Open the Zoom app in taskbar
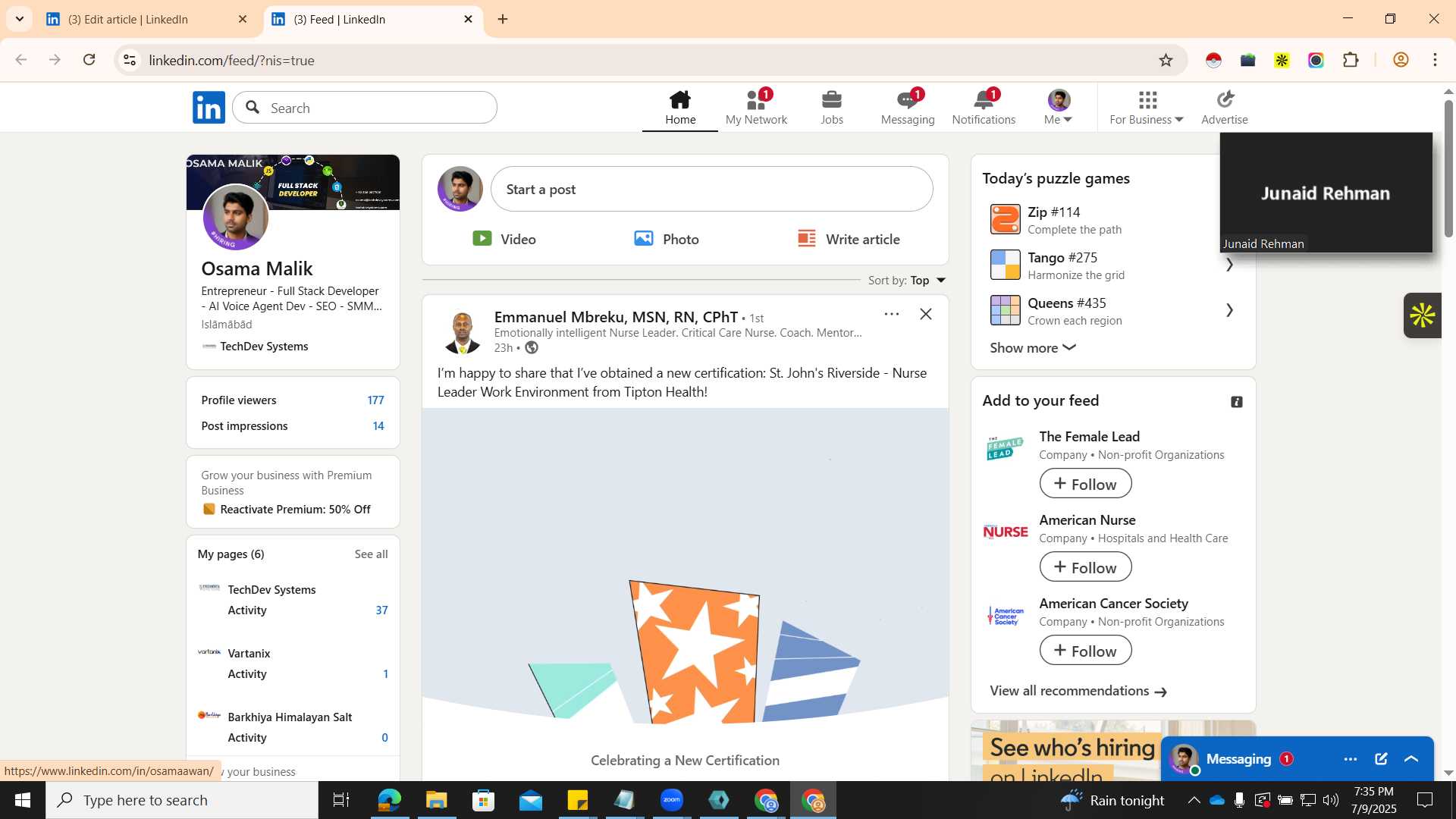 click(x=671, y=800)
